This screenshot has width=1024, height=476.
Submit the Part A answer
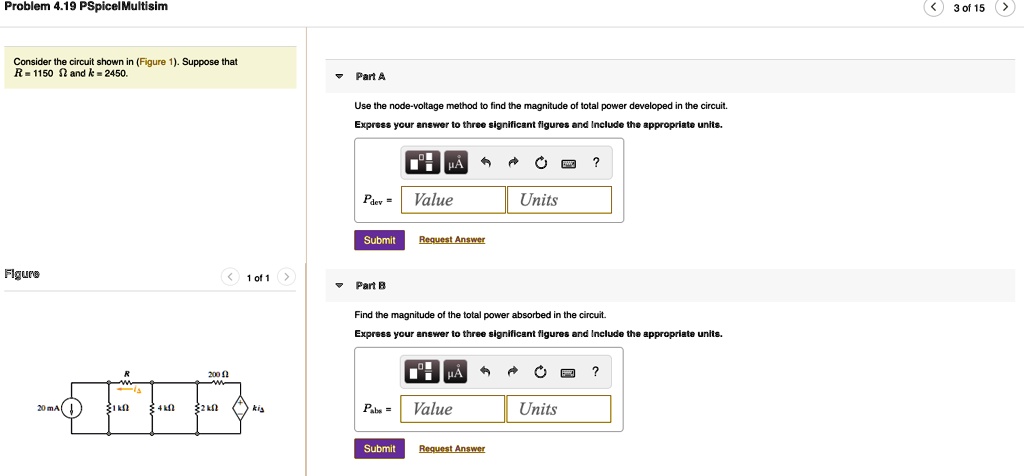pyautogui.click(x=379, y=240)
